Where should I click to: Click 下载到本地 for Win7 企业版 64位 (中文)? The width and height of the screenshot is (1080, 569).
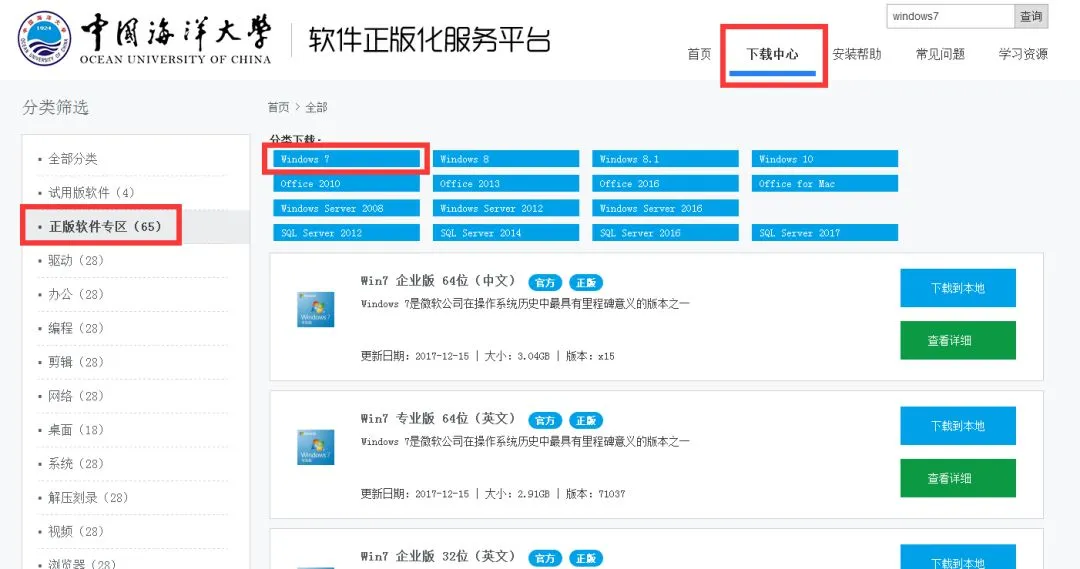pos(957,288)
